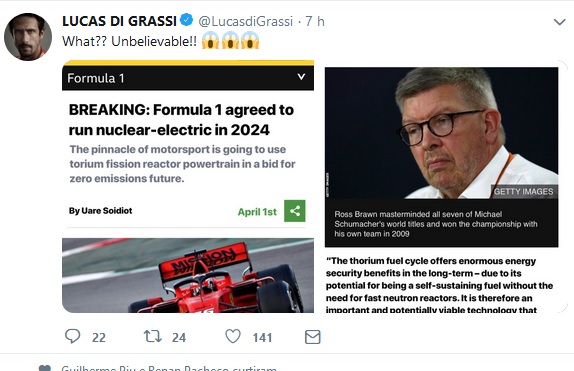Click the Formula 1 black header bar
The image size is (574, 371).
[x=188, y=78]
